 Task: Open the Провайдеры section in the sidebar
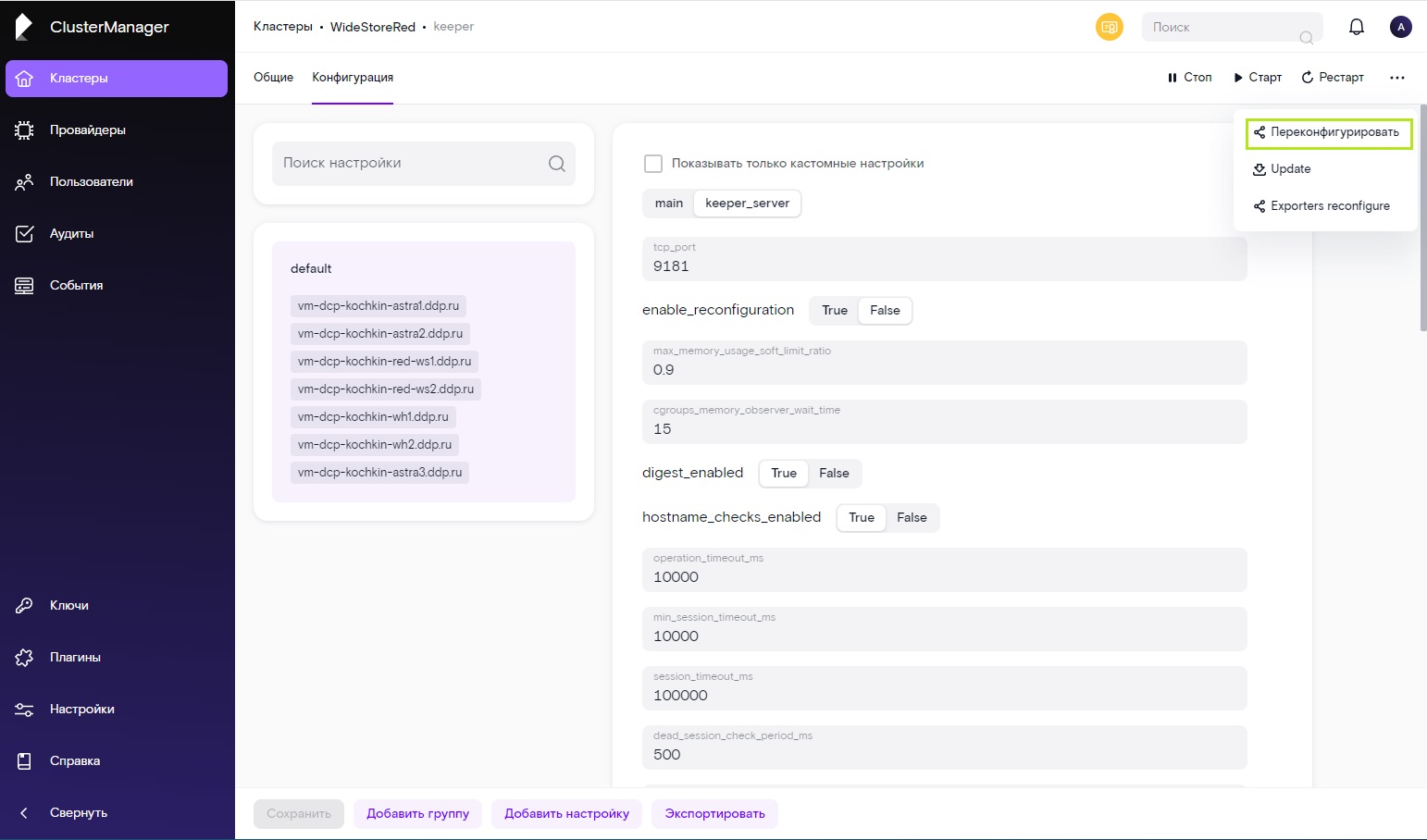pyautogui.click(x=88, y=130)
